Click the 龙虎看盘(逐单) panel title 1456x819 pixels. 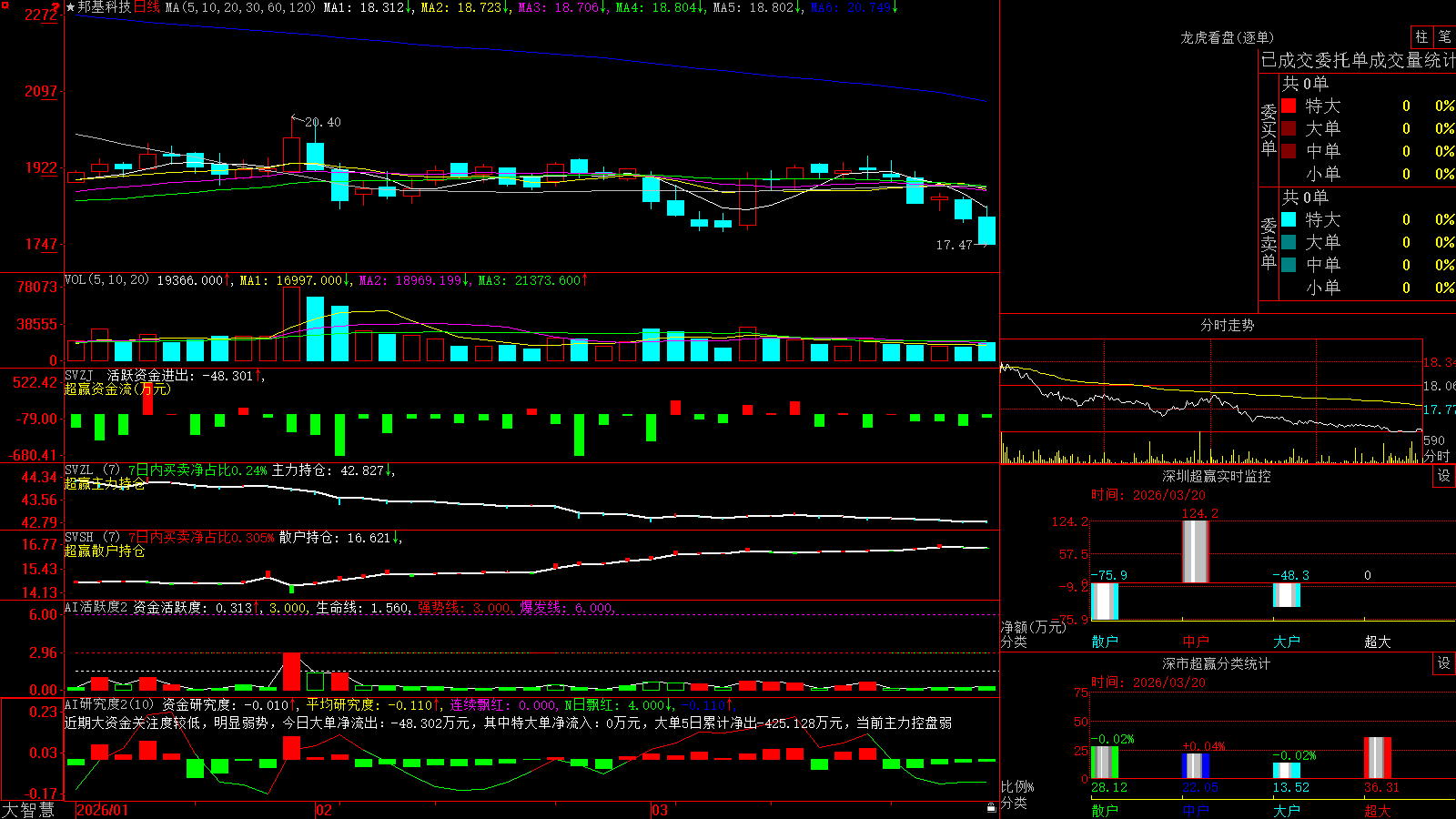(x=1227, y=37)
